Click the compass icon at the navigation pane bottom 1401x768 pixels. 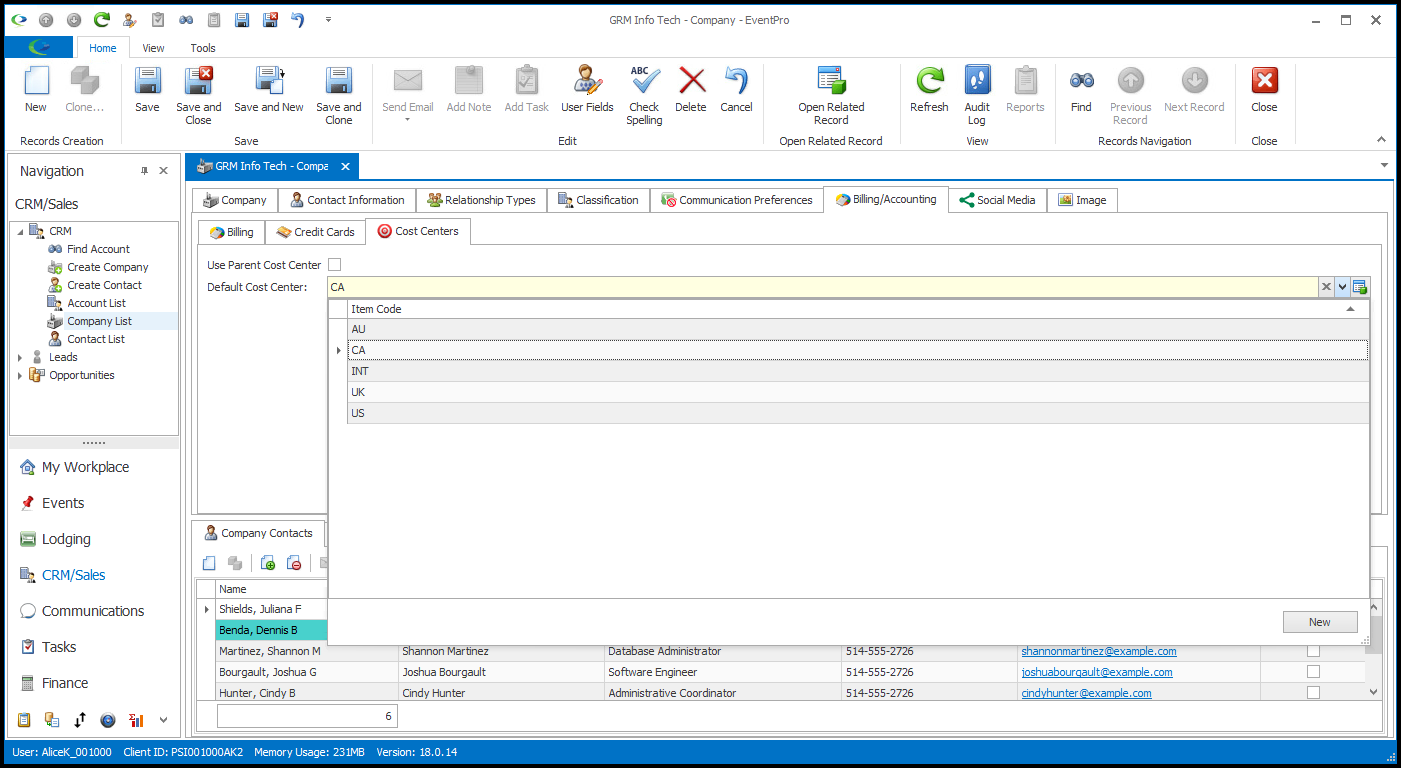[108, 719]
